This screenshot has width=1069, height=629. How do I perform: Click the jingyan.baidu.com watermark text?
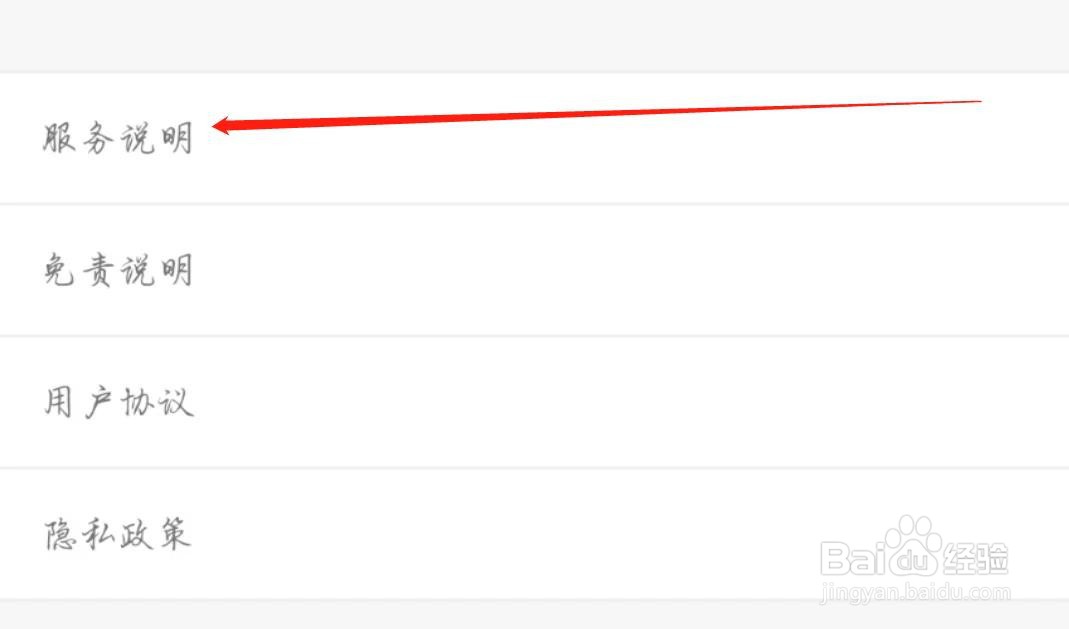[915, 592]
